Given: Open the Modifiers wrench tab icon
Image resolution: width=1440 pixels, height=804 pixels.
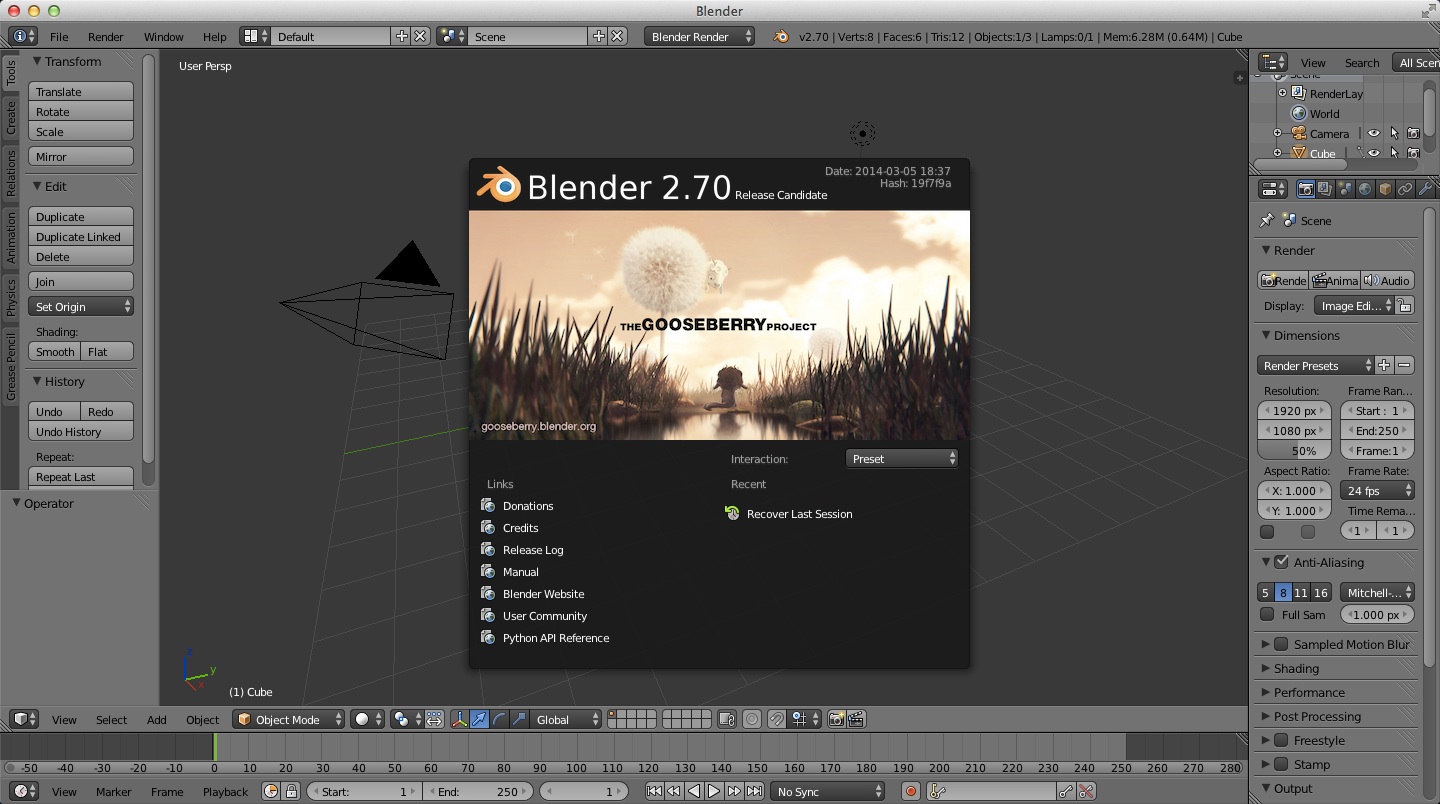Looking at the screenshot, I should [1425, 189].
